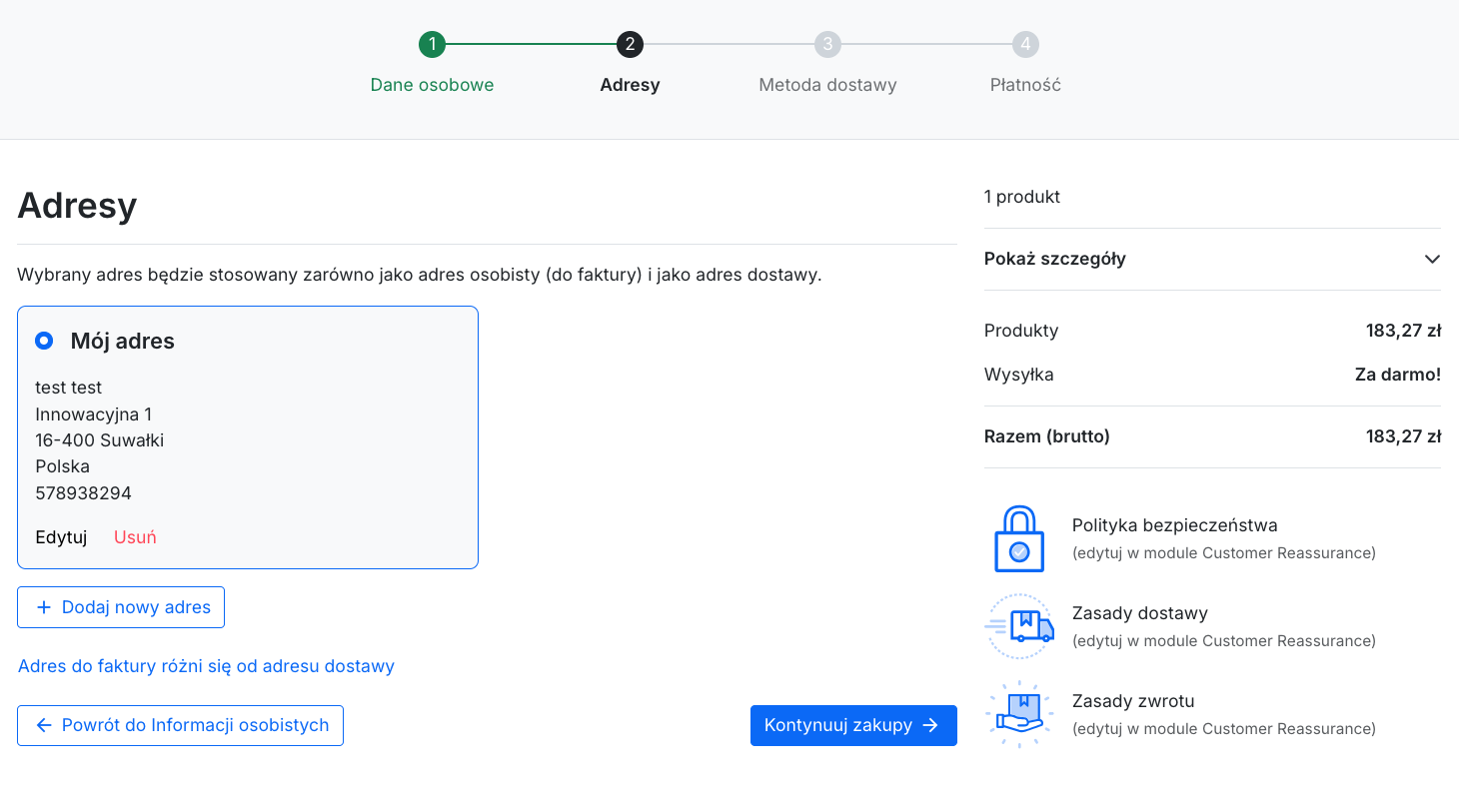Expand the Pokaż szczegóły chevron
The image size is (1459, 812).
pyautogui.click(x=1432, y=259)
